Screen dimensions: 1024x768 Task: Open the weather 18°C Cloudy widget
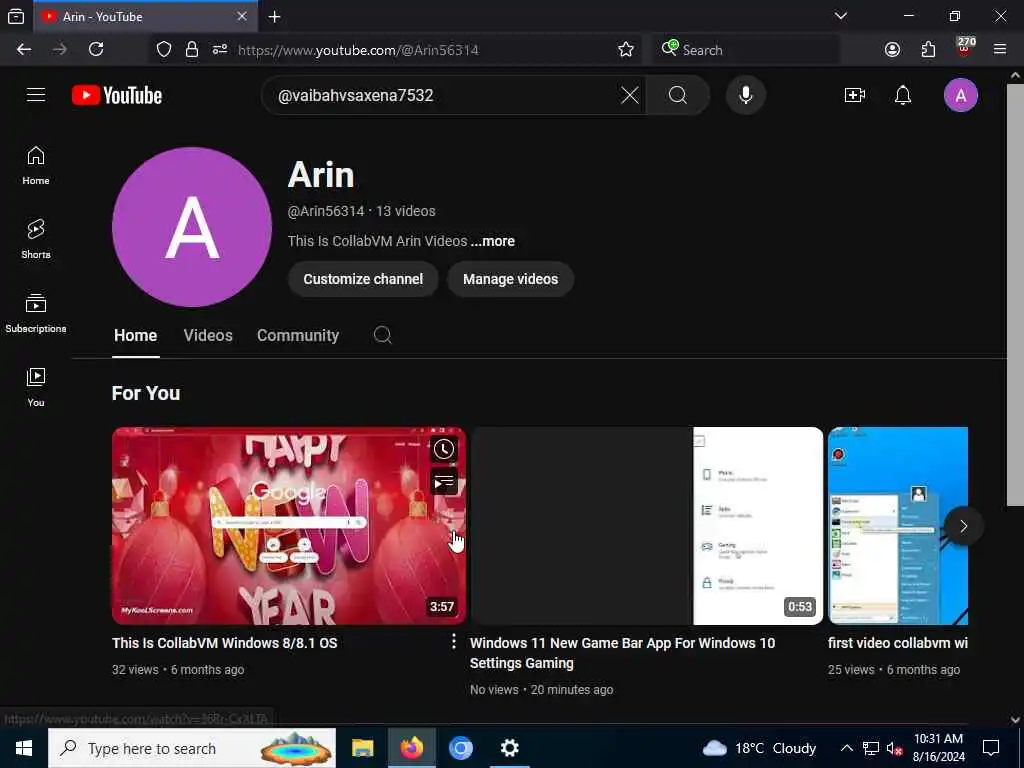coord(760,748)
